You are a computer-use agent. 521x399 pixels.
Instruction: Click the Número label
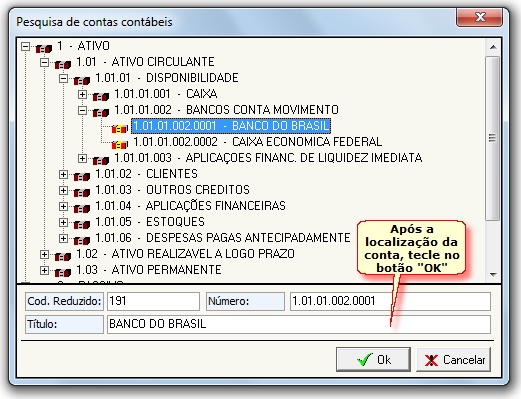point(245,301)
